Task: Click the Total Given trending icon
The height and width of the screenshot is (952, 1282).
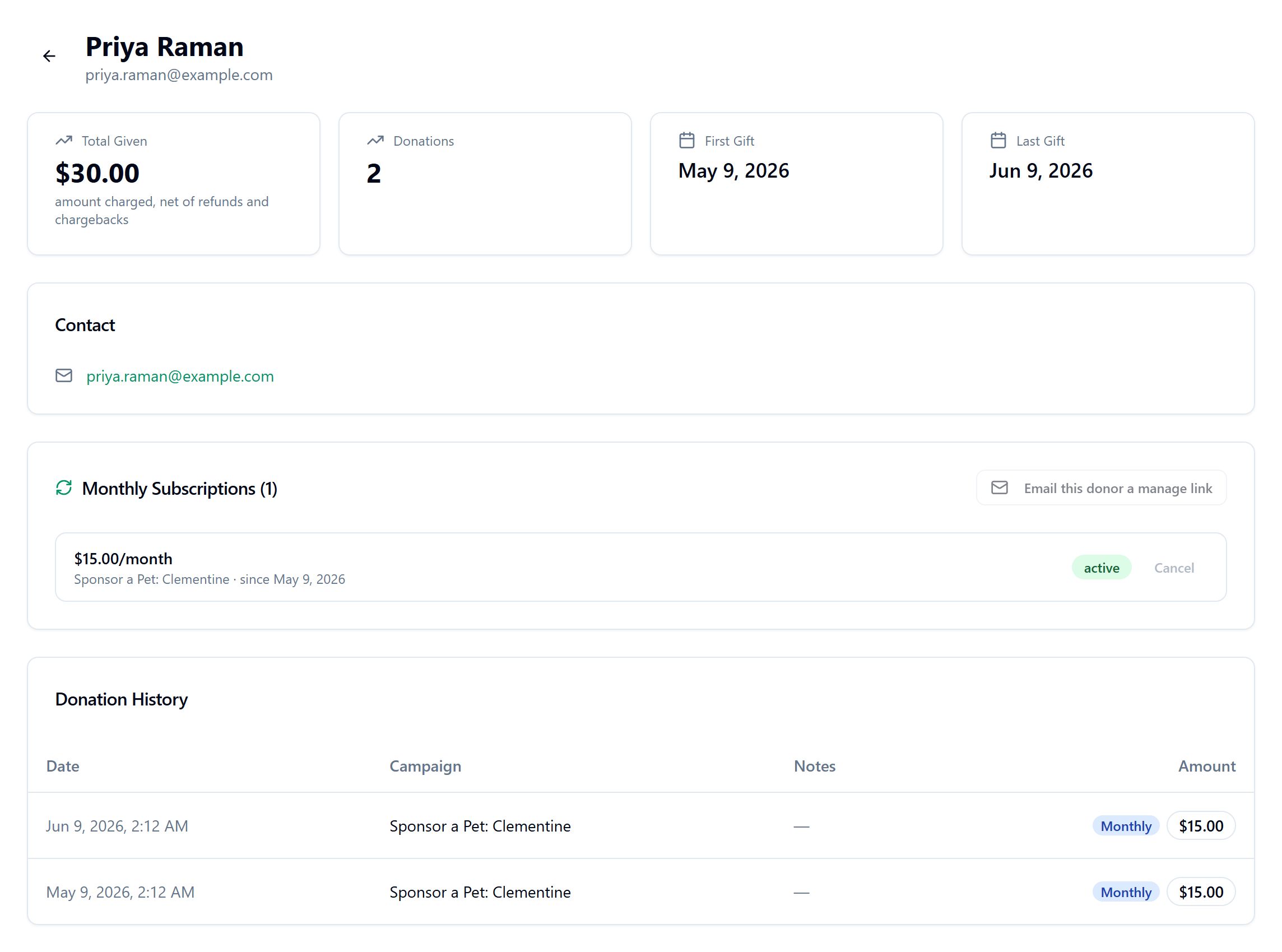Action: pyautogui.click(x=64, y=140)
